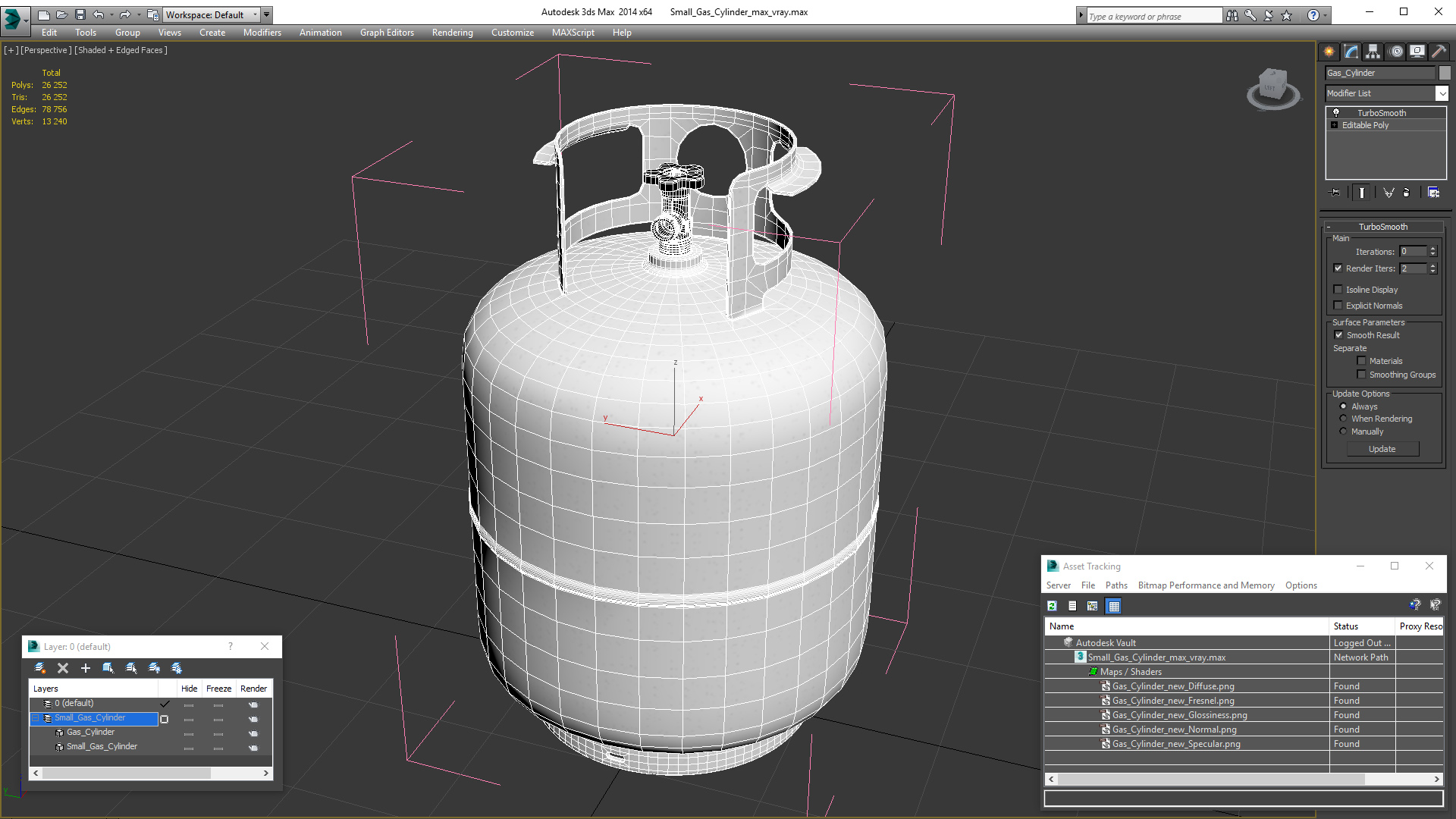Click the Pin Stack icon
The height and width of the screenshot is (819, 1456).
(x=1335, y=193)
